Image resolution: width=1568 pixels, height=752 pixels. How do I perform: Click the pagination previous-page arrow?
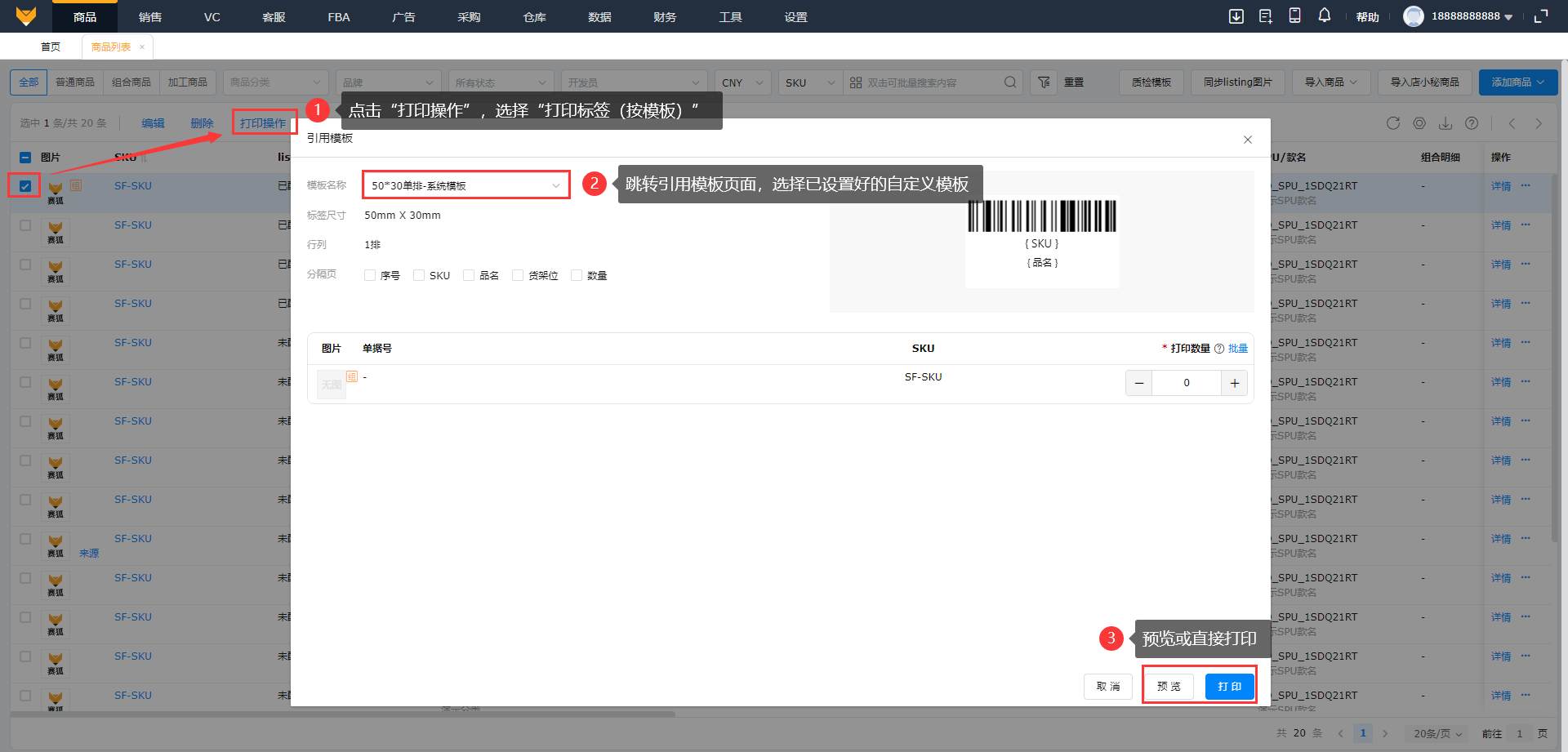(1340, 733)
